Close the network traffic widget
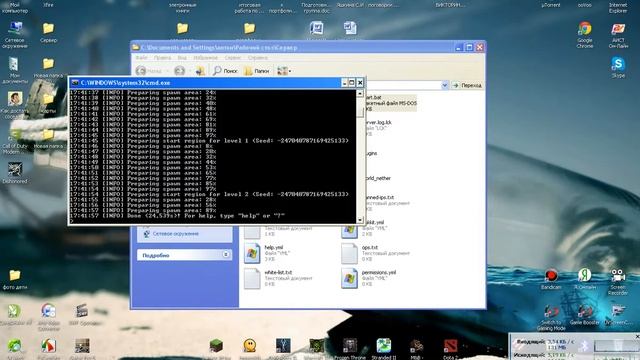640x360 pixels. pyautogui.click(x=637, y=336)
